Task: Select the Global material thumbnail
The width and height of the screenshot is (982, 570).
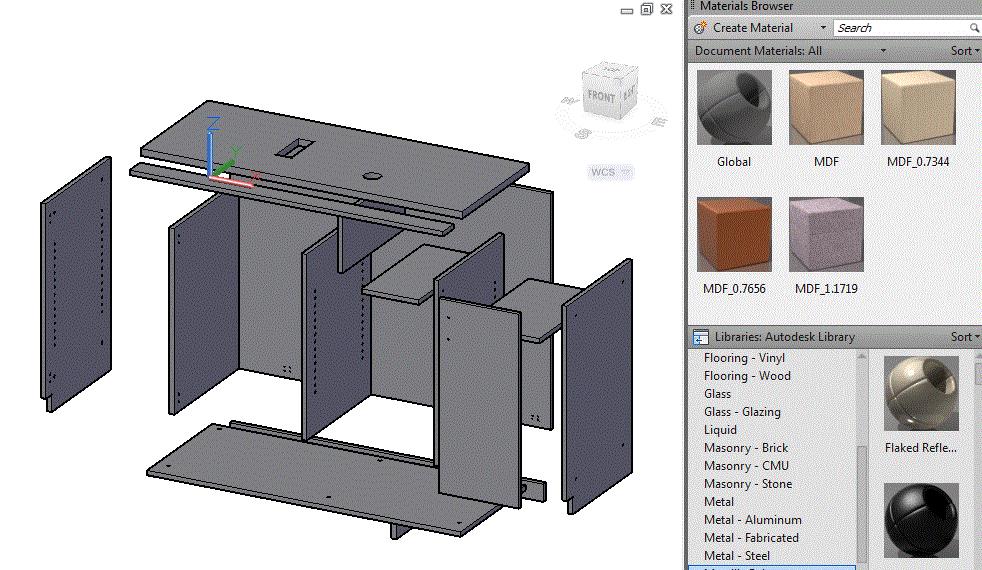Action: [733, 107]
